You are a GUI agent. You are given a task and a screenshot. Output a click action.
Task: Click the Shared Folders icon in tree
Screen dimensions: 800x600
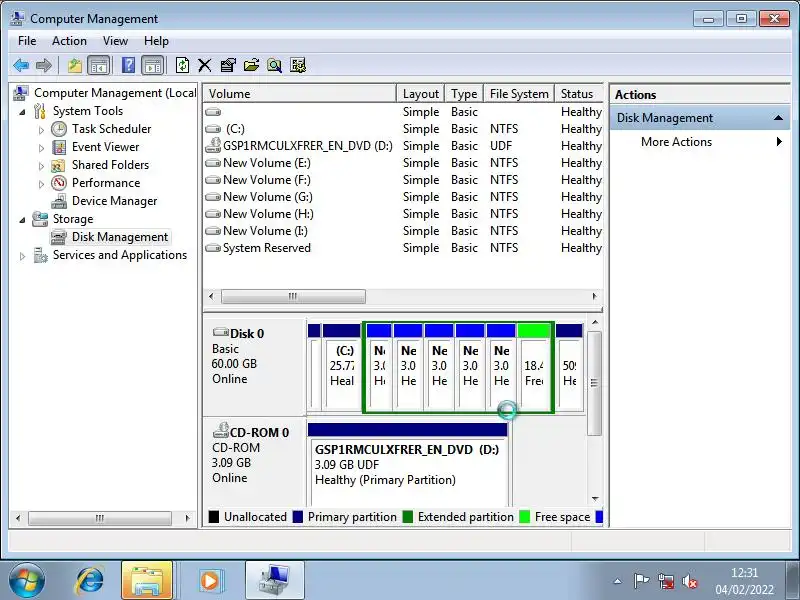click(x=58, y=165)
